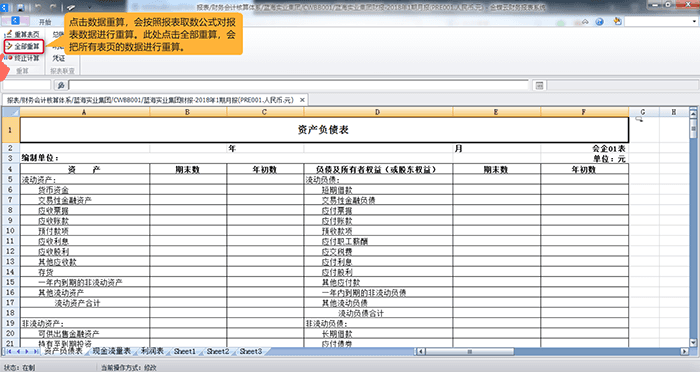Close the report document tab
This screenshot has width=700, height=372.
point(302,100)
